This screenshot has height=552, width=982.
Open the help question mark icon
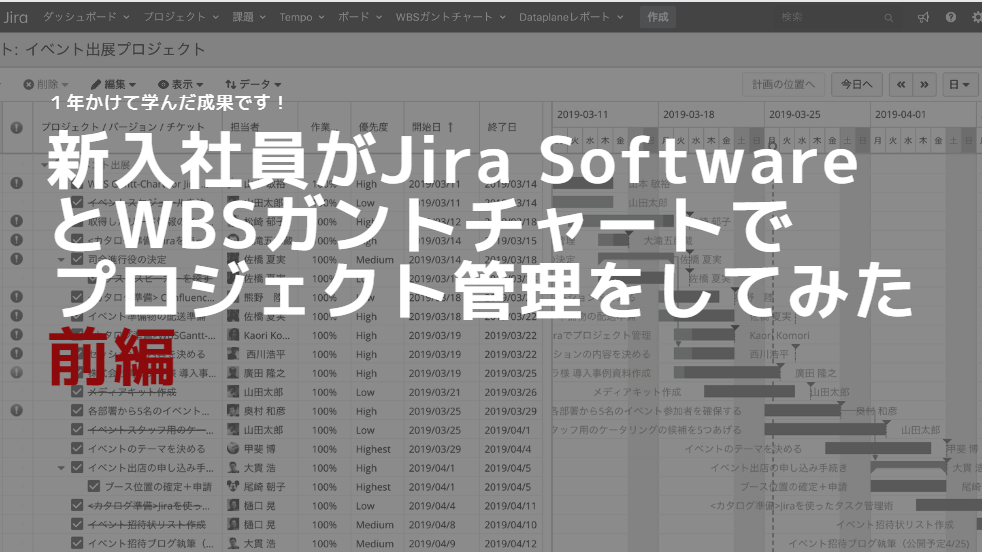tap(951, 18)
